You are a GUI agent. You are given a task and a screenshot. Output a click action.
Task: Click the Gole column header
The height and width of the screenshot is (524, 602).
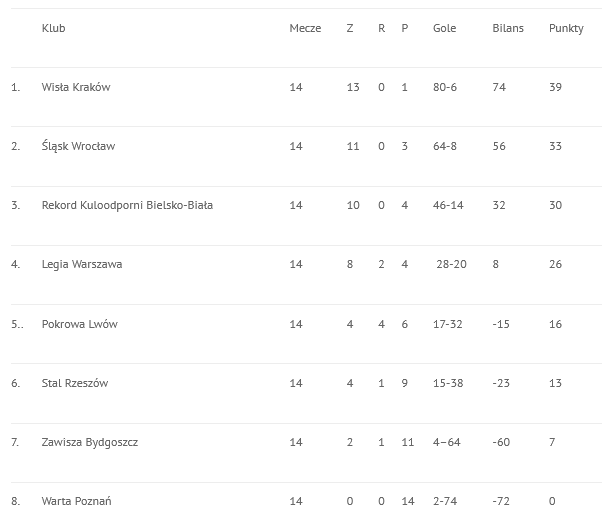[x=445, y=28]
